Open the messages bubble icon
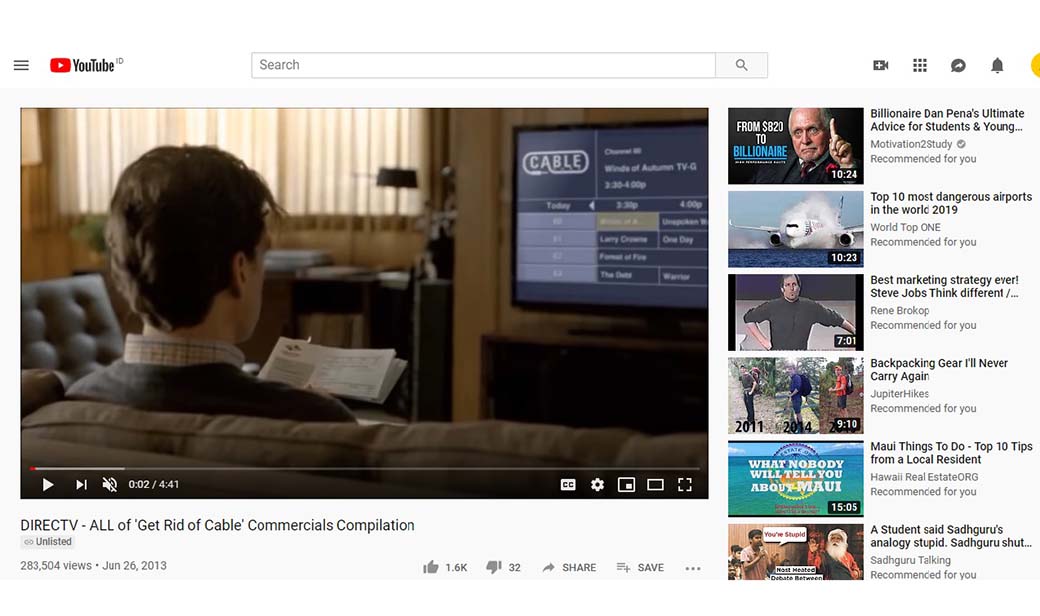Viewport: 1040px width, 616px height. click(x=958, y=65)
